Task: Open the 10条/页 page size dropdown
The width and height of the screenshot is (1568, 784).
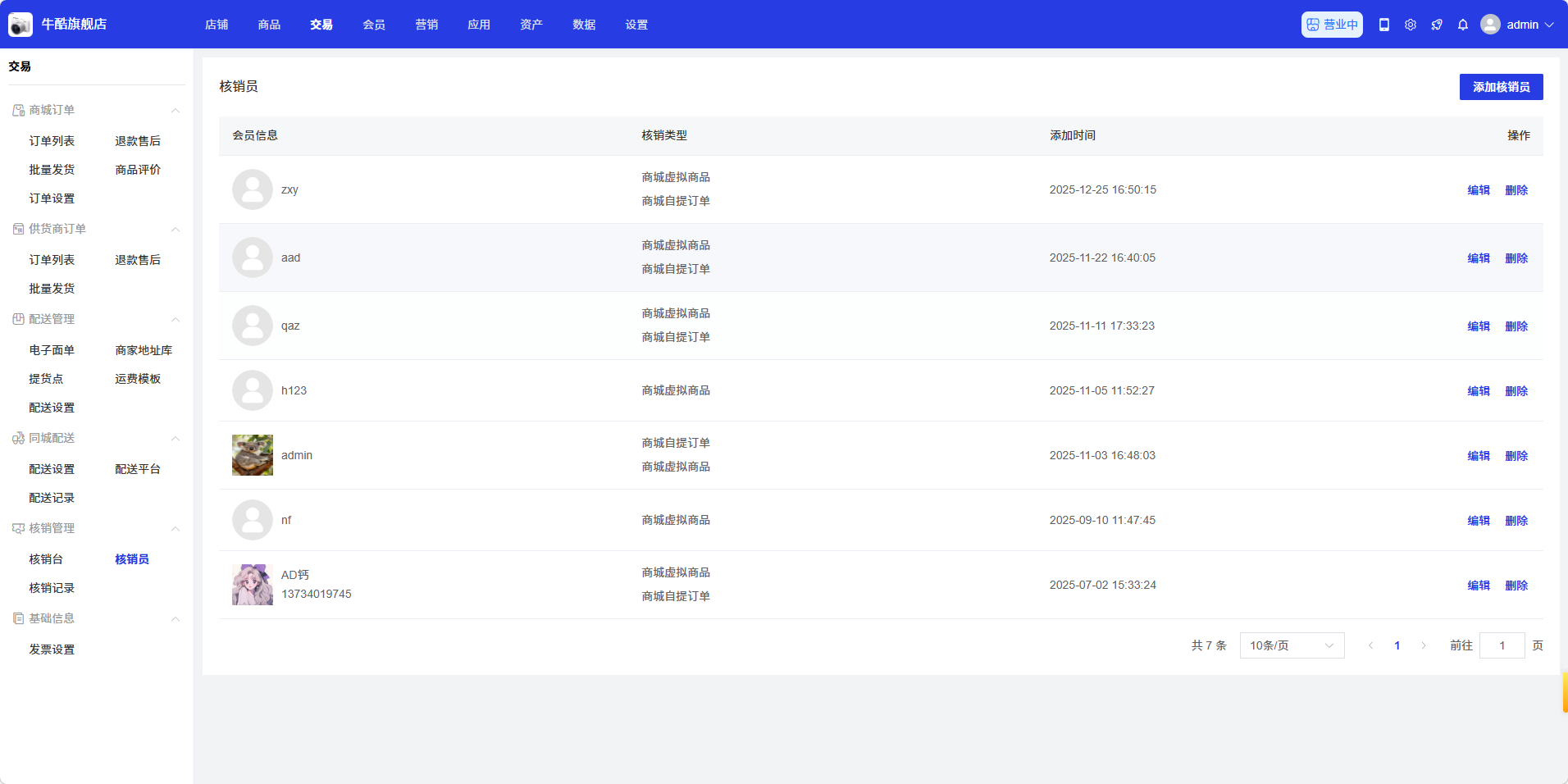Action: pyautogui.click(x=1291, y=645)
